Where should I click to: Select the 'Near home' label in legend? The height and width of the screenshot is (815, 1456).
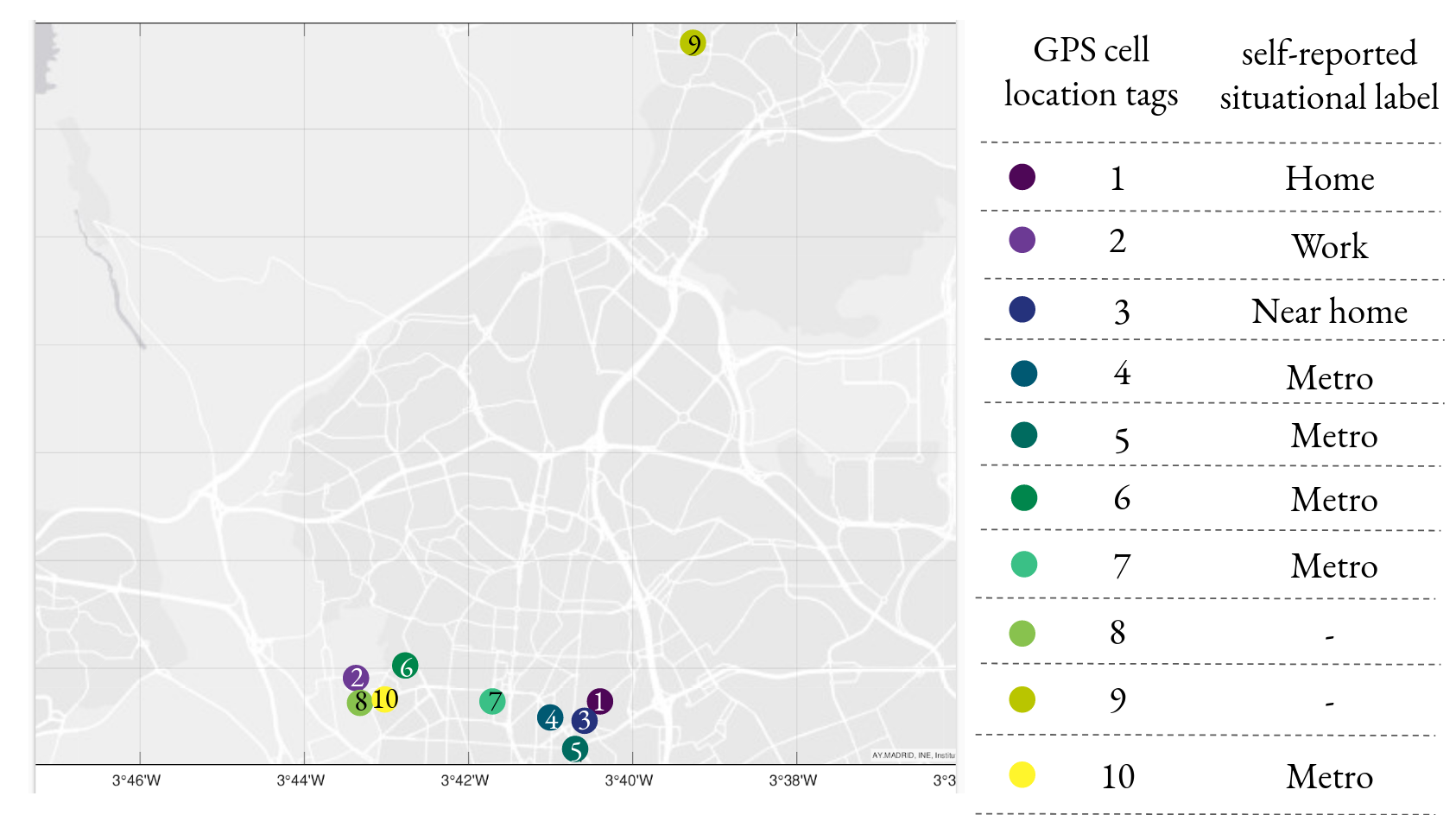pos(1329,312)
